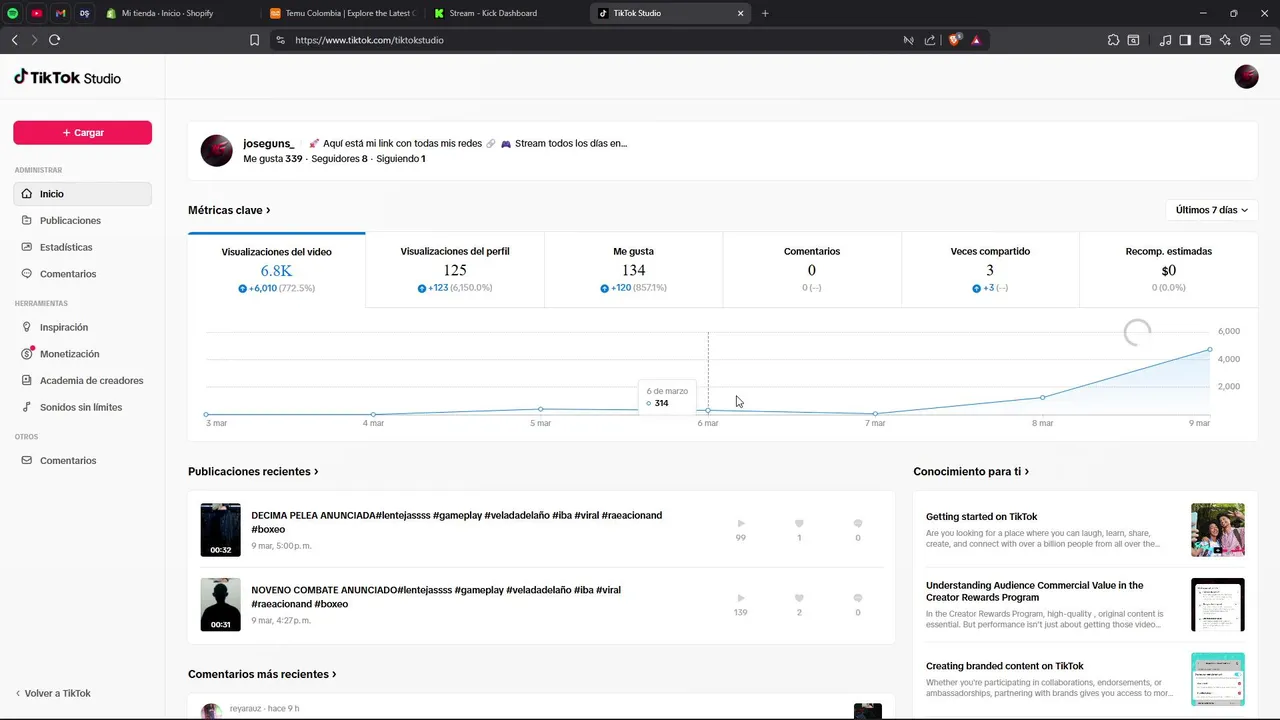Open the pinned YouTube tab
This screenshot has height=720, width=1280.
pos(37,13)
